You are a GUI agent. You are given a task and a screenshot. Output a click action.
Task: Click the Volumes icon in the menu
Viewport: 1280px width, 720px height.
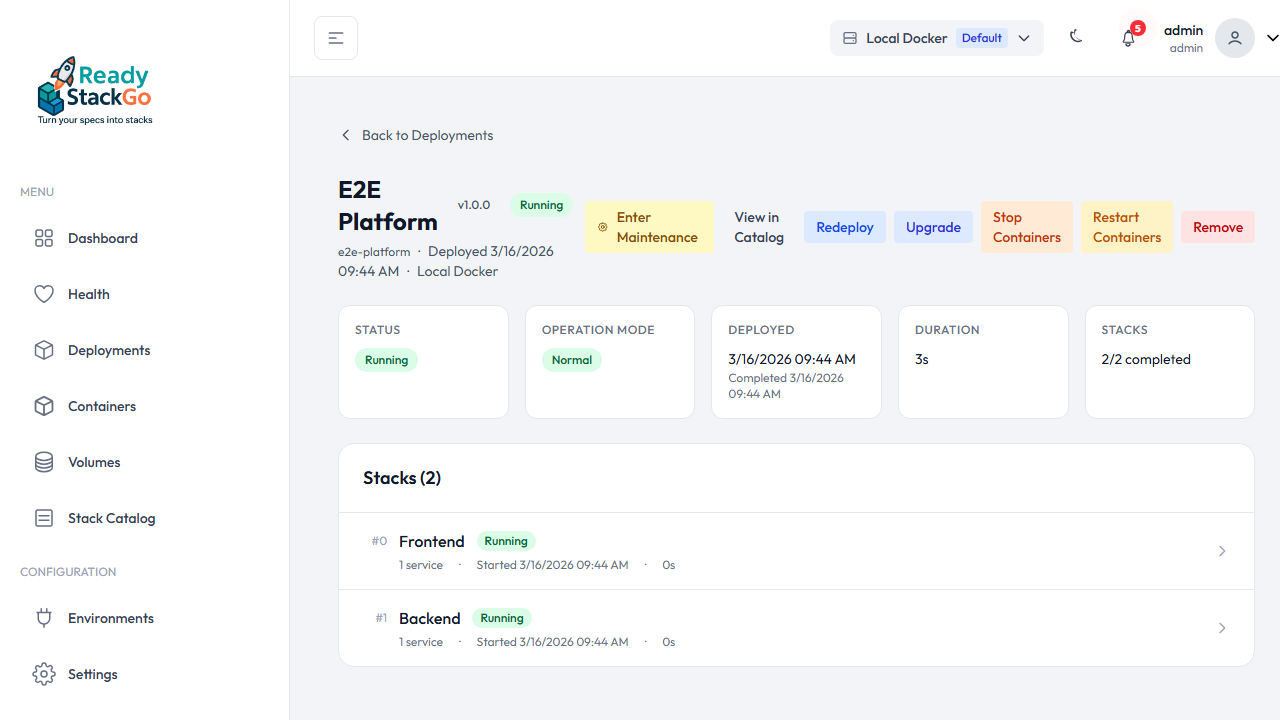[x=44, y=462]
